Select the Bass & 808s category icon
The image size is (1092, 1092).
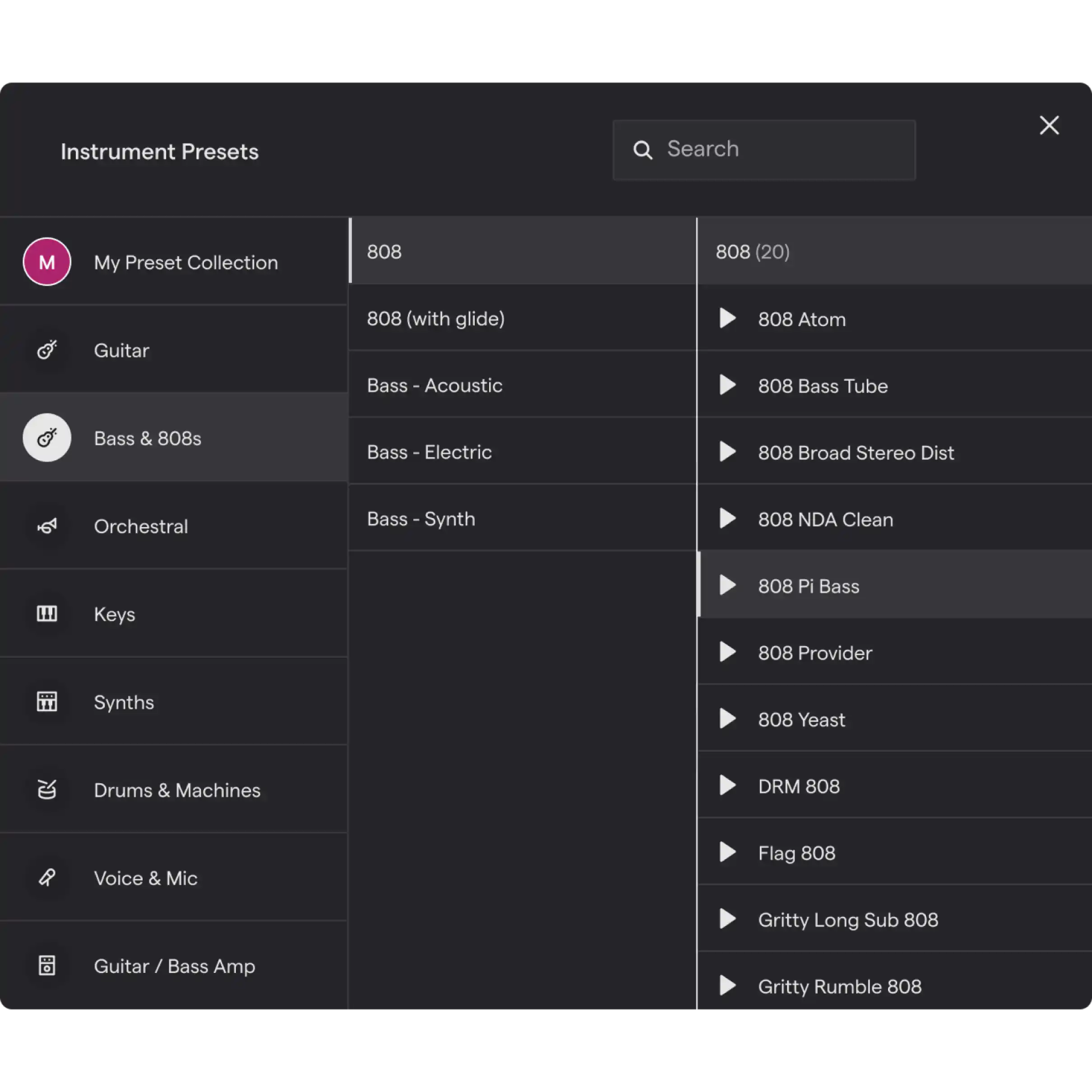pos(46,438)
